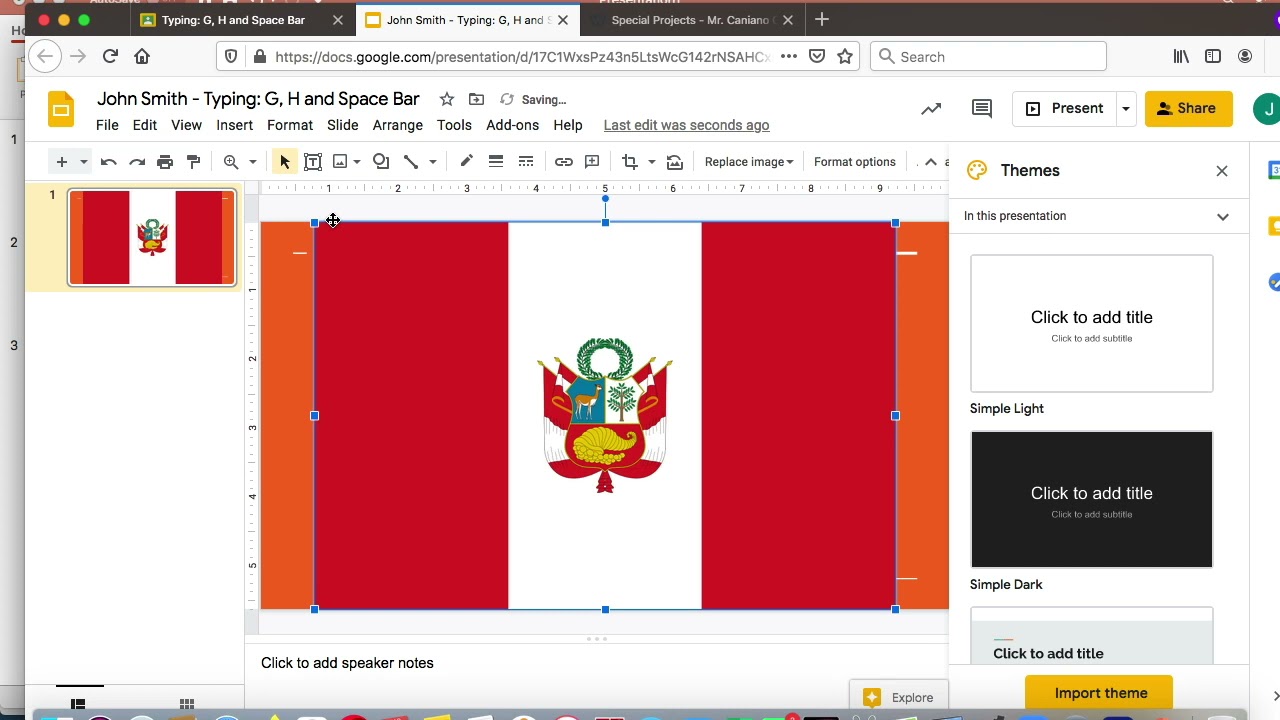Image resolution: width=1280 pixels, height=720 pixels.
Task: Open mask image dropdown arrow
Action: [651, 162]
